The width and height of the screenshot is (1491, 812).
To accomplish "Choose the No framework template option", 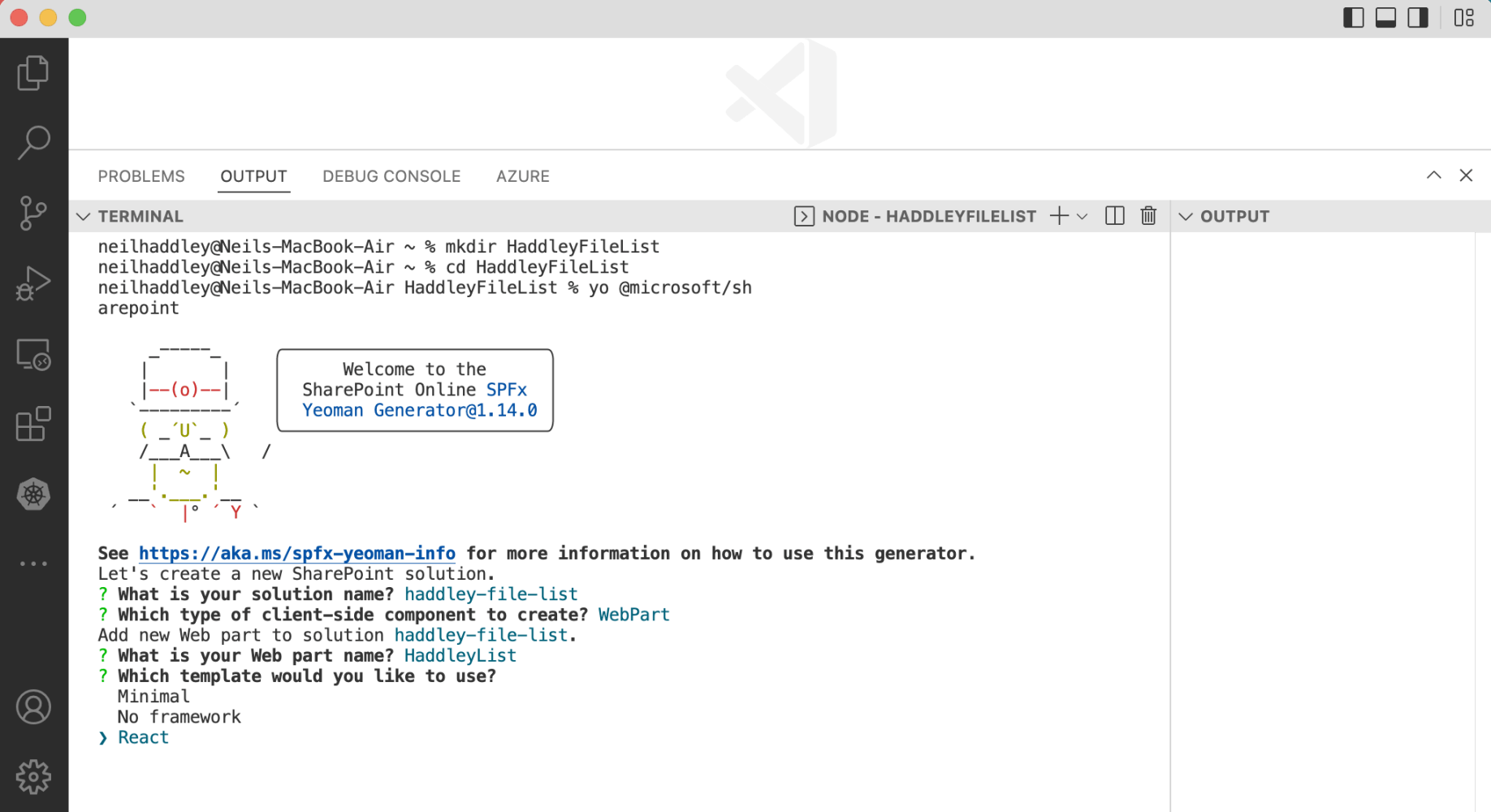I will [179, 717].
